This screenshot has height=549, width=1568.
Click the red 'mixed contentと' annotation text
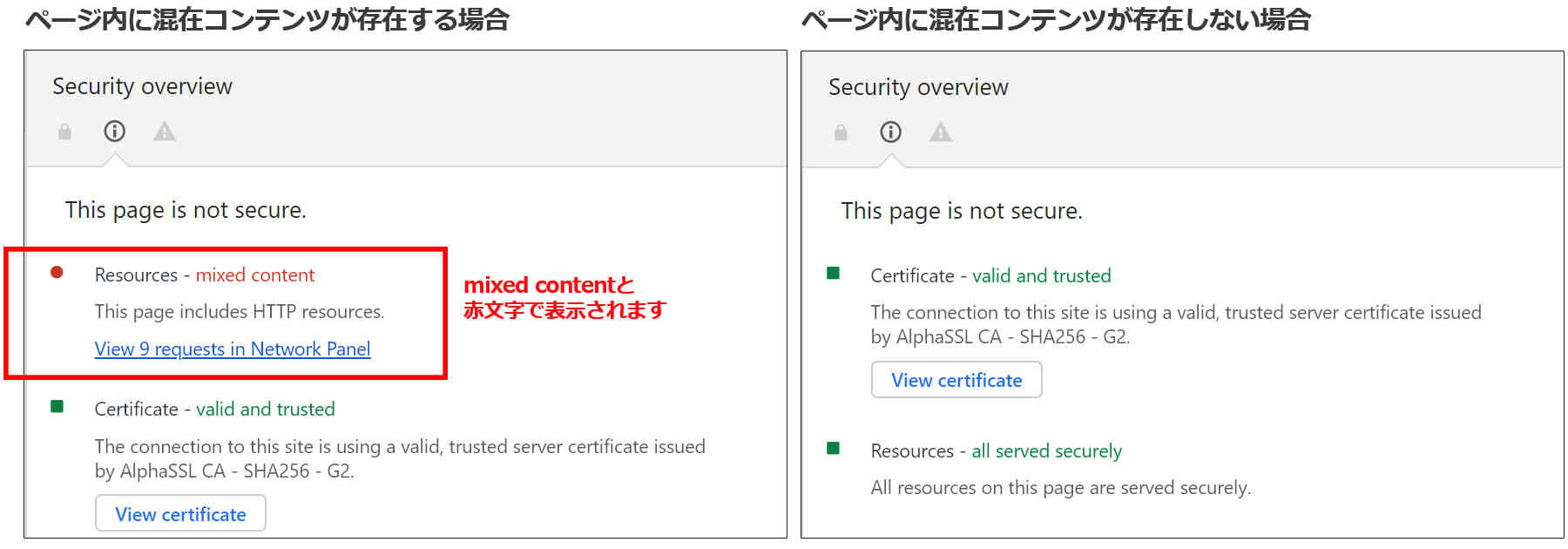[549, 285]
